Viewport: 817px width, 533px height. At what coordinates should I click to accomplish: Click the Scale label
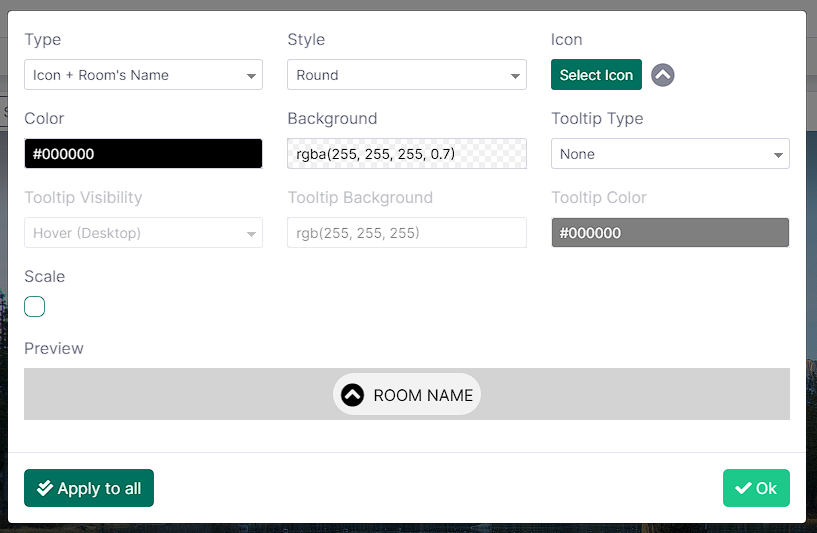44,276
